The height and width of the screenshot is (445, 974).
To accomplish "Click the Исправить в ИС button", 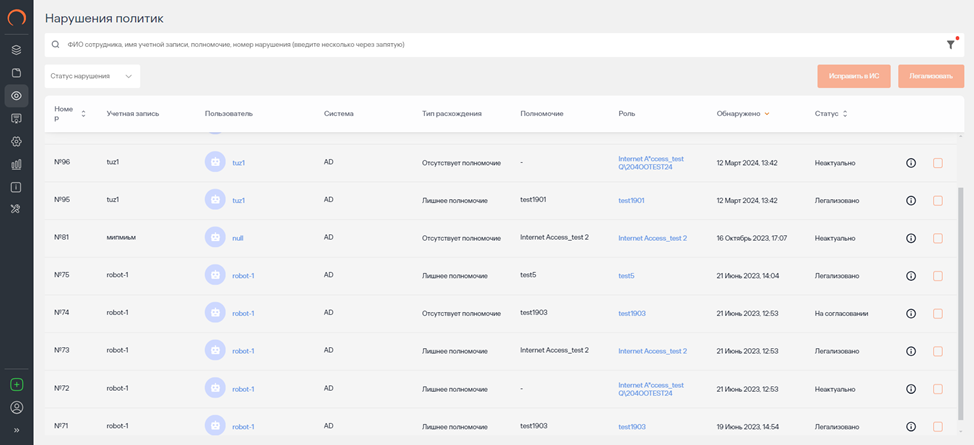I will coord(854,76).
